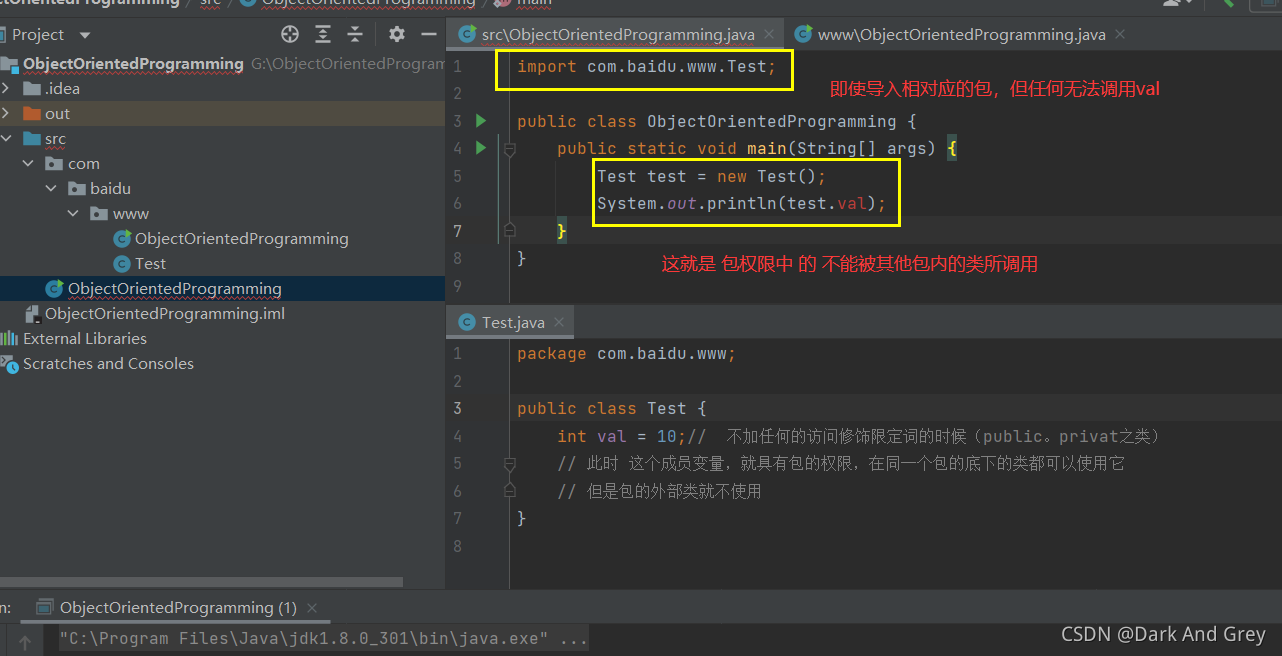Click 'Test test = new Test();' line
Screen dimensions: 1282x656
click(x=711, y=176)
